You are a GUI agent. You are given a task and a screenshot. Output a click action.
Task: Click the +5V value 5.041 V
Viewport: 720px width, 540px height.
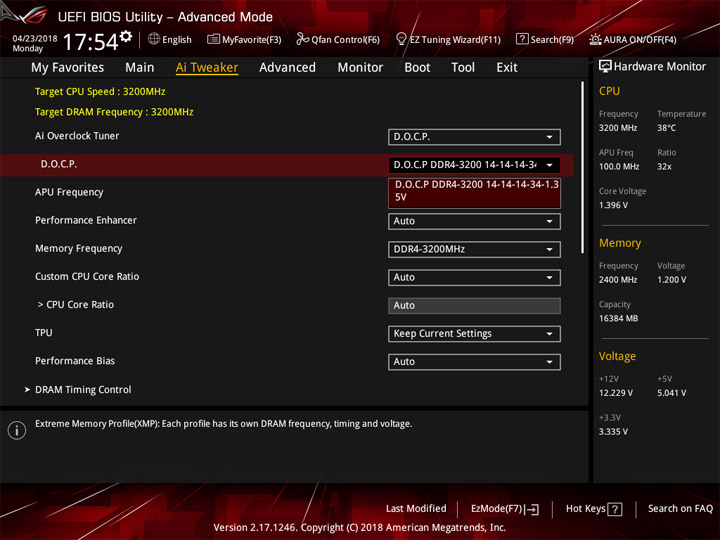(671, 393)
